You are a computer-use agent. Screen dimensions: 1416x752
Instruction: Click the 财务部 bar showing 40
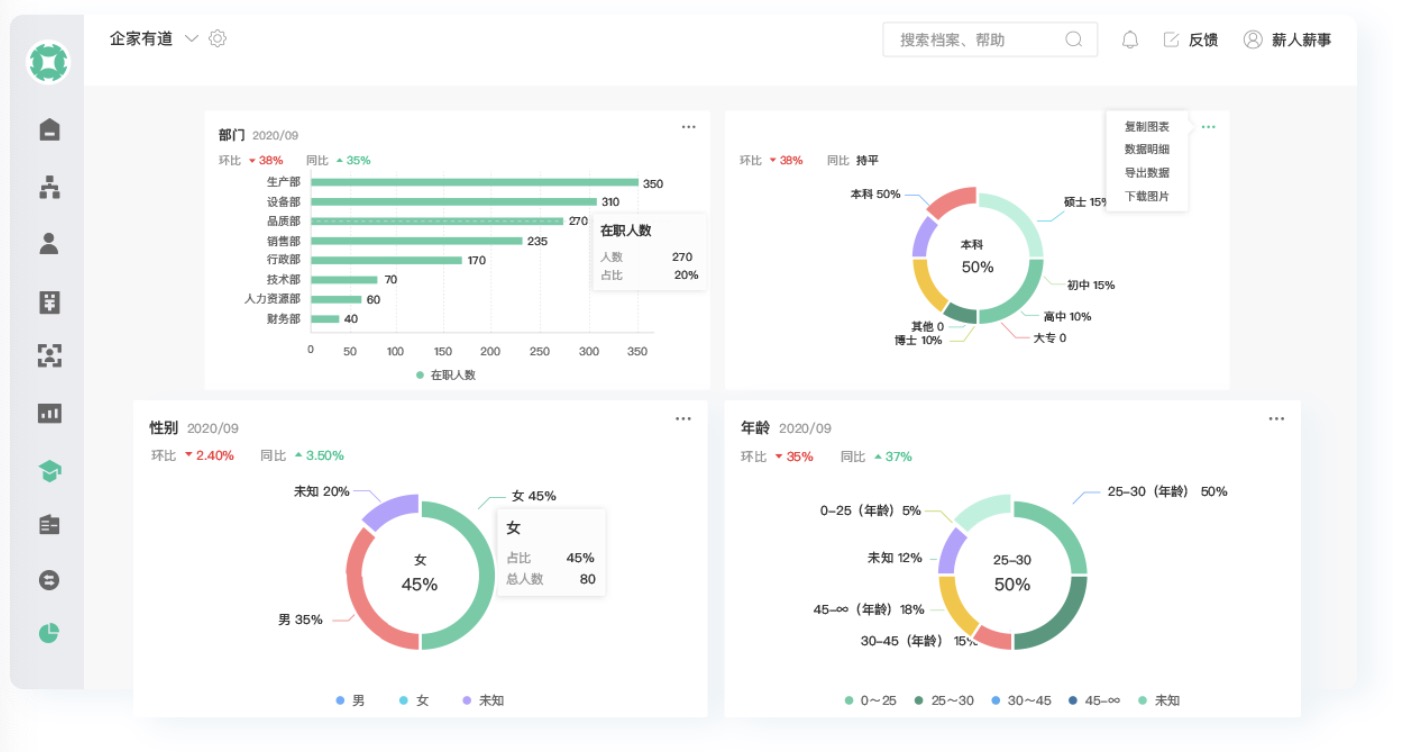click(325, 319)
